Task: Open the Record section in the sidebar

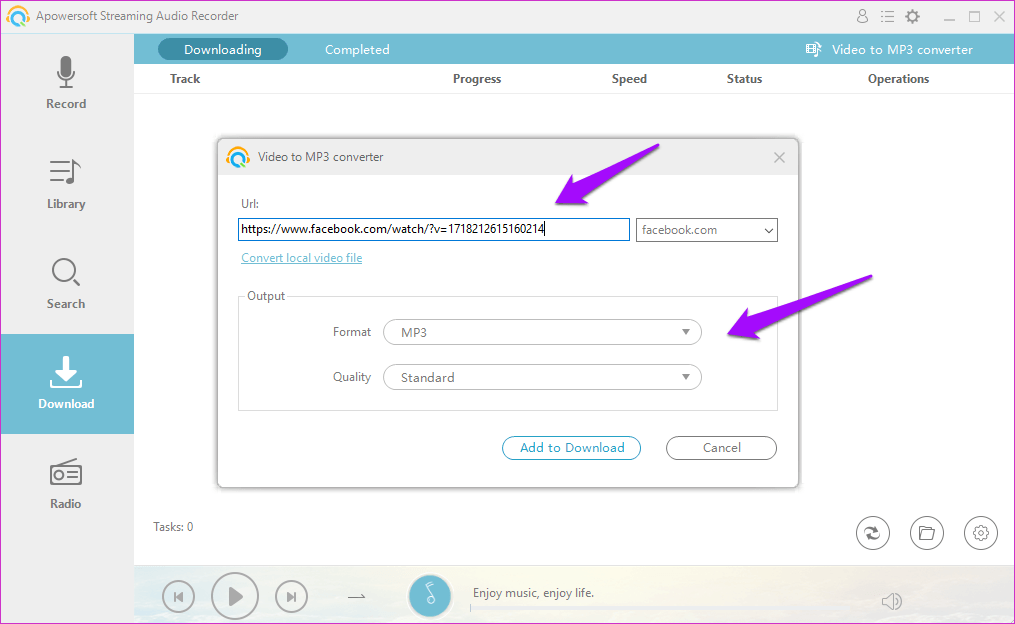Action: pos(66,83)
